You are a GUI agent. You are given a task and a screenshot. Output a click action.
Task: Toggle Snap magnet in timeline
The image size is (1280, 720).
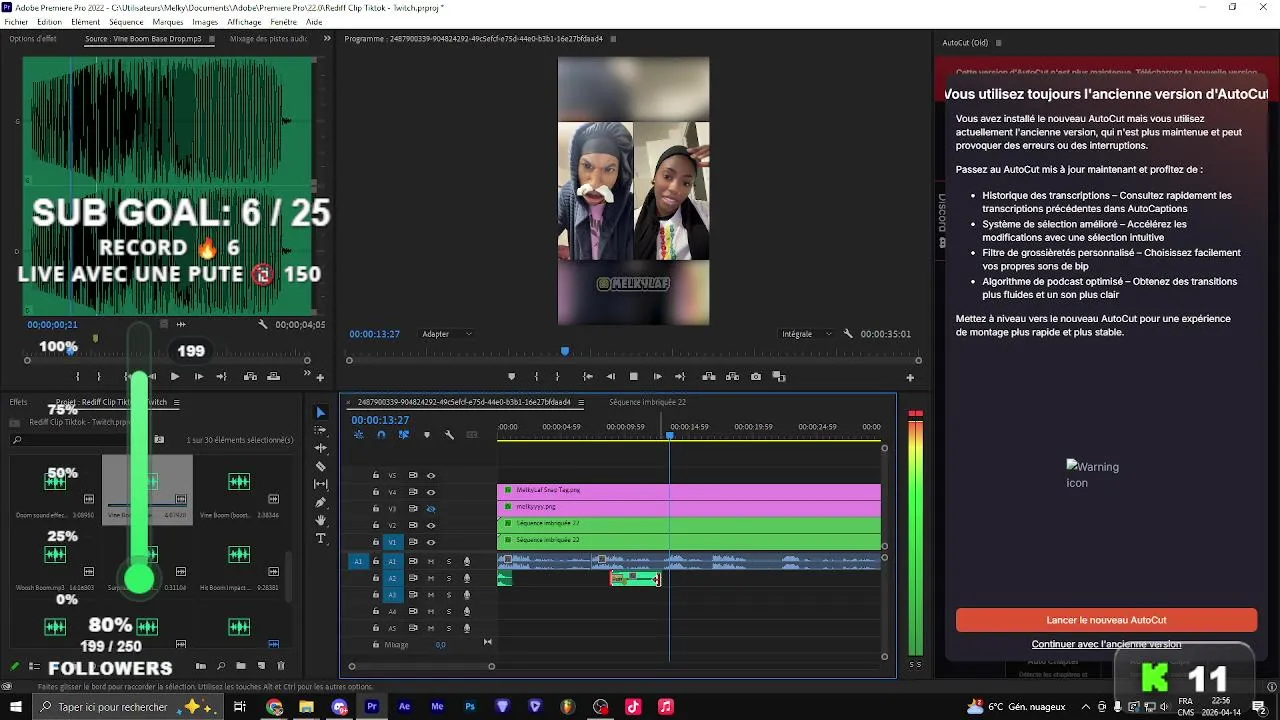pyautogui.click(x=381, y=435)
